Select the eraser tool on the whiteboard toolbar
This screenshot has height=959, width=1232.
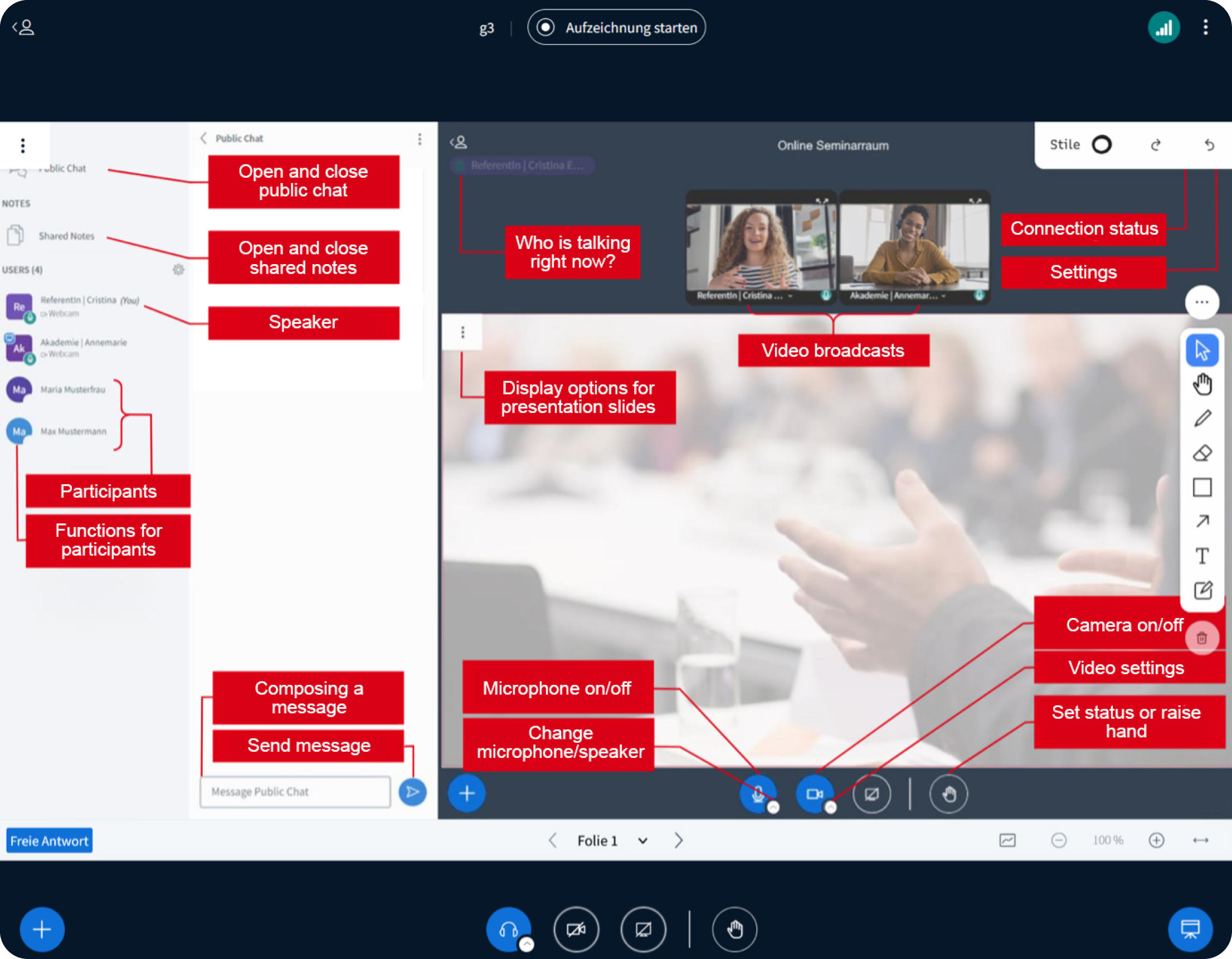[x=1202, y=453]
